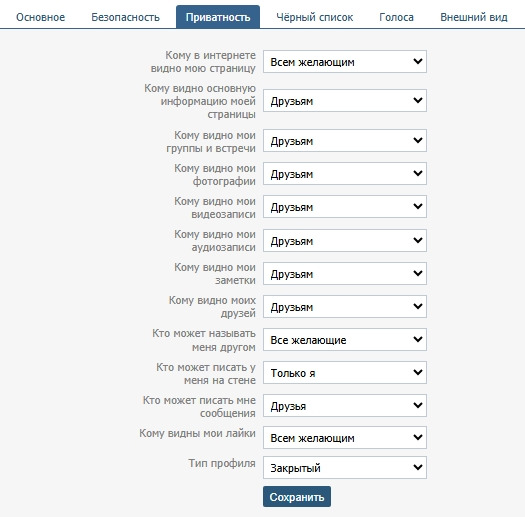Open the groups and meetings visibility dropdown

345,141
